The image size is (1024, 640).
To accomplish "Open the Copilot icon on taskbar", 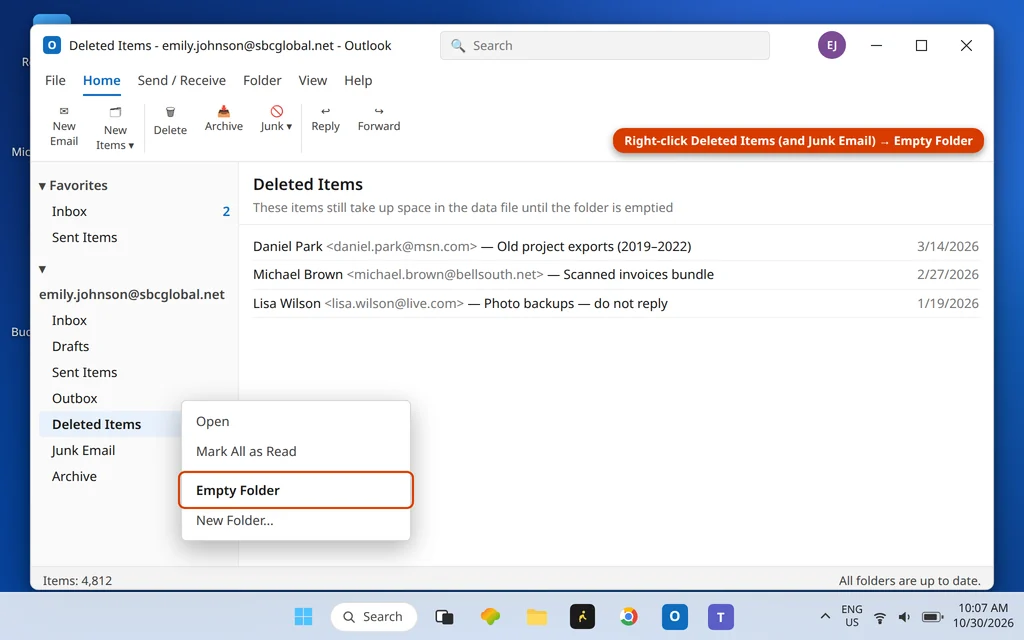I will point(490,616).
